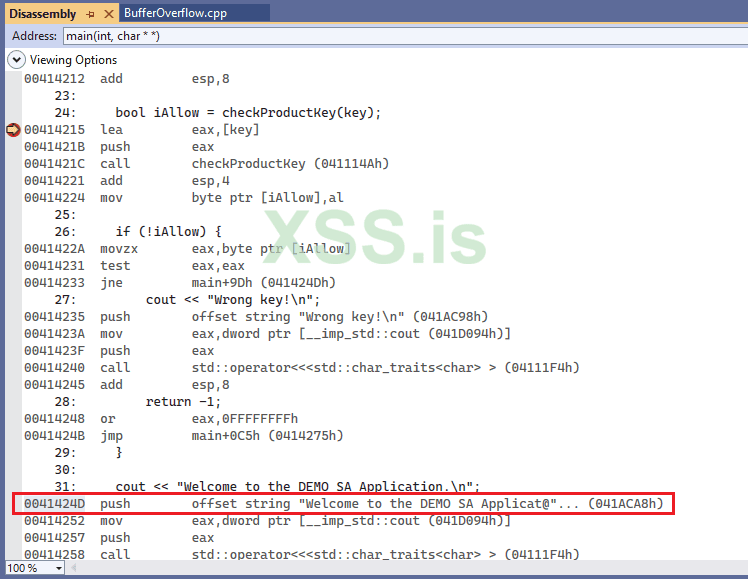Select source line 26 if (!iAllow)
748x579 pixels.
pyautogui.click(x=138, y=232)
